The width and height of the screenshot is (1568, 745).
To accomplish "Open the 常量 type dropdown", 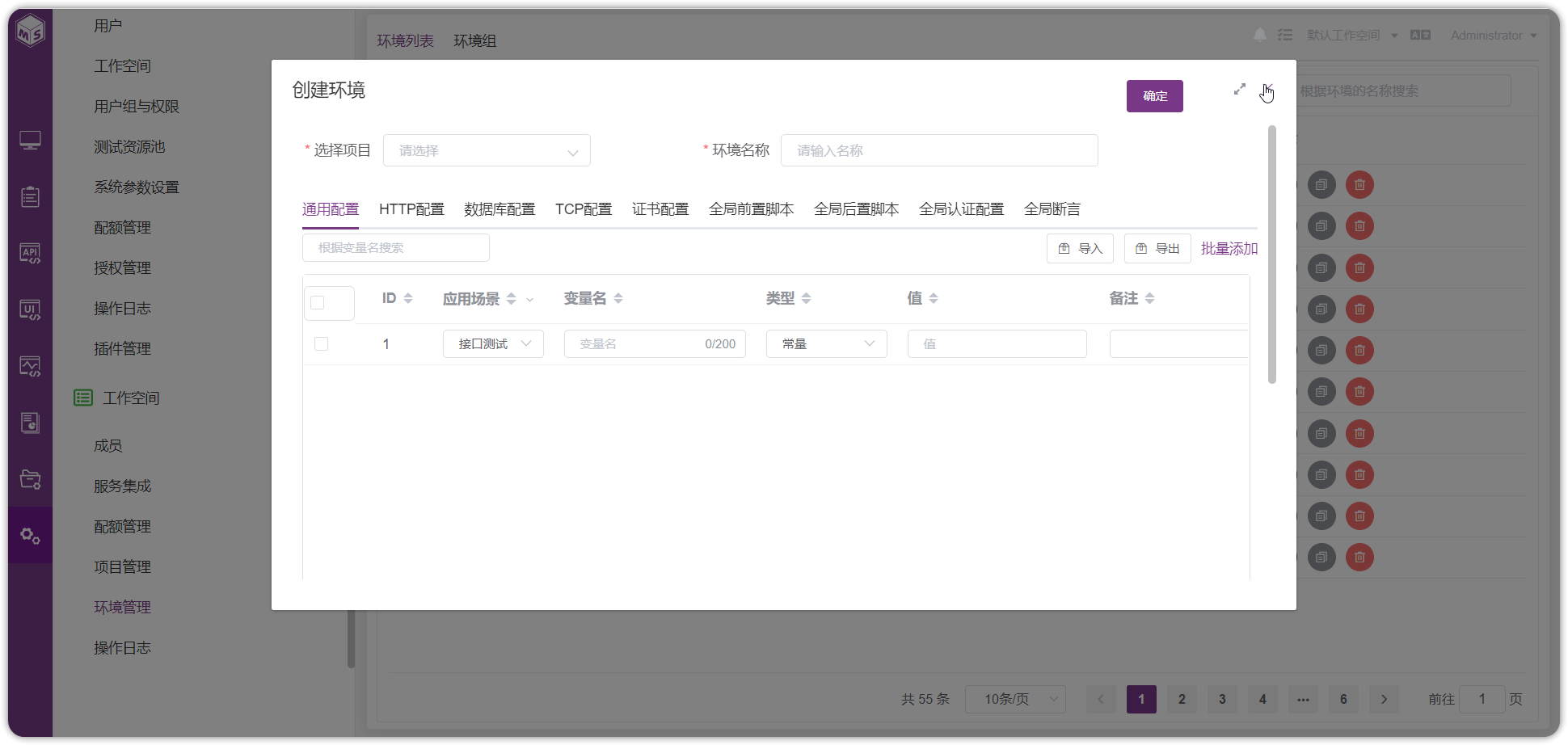I will (x=826, y=343).
